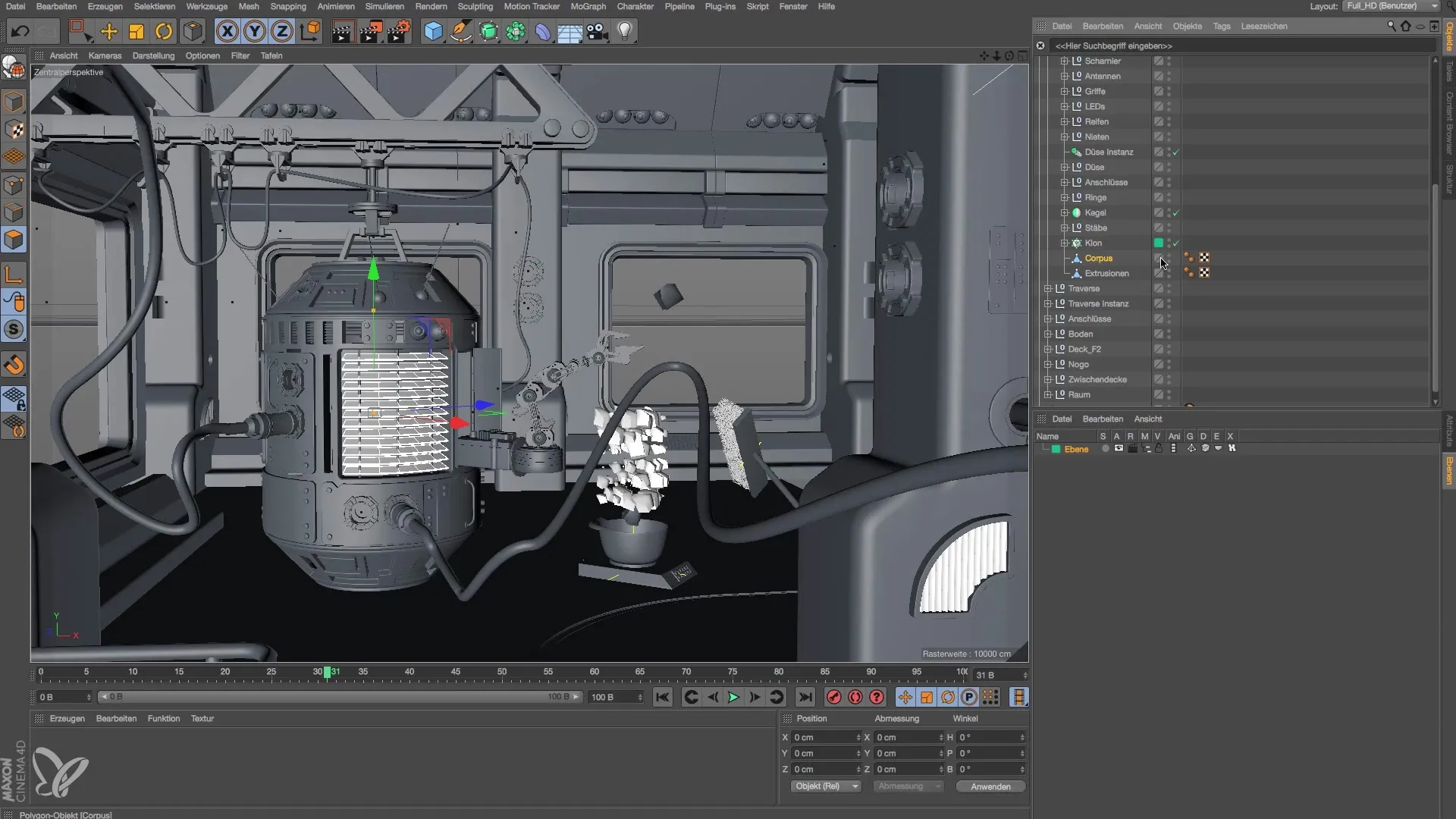Image resolution: width=1456 pixels, height=819 pixels.
Task: Toggle the snapping S icon
Action: point(14,330)
